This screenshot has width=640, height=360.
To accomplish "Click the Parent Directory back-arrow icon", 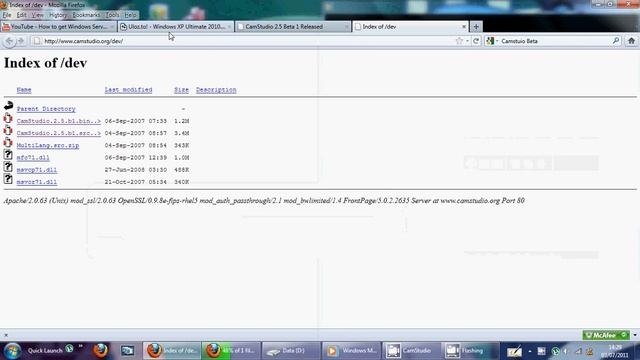I will [x=8, y=106].
